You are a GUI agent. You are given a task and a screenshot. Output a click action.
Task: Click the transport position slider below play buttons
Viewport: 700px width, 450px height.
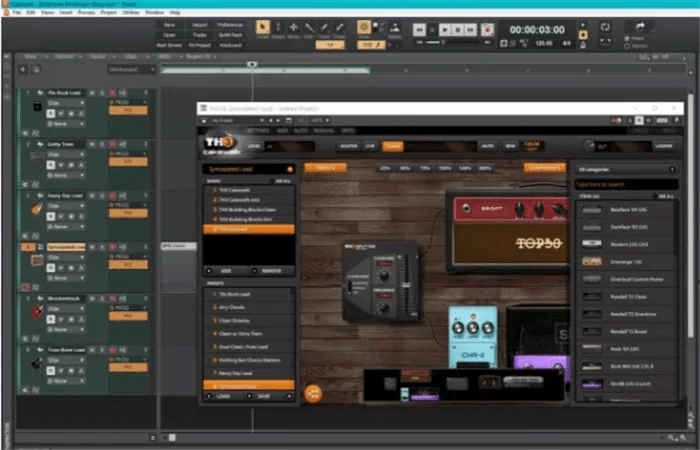point(453,42)
